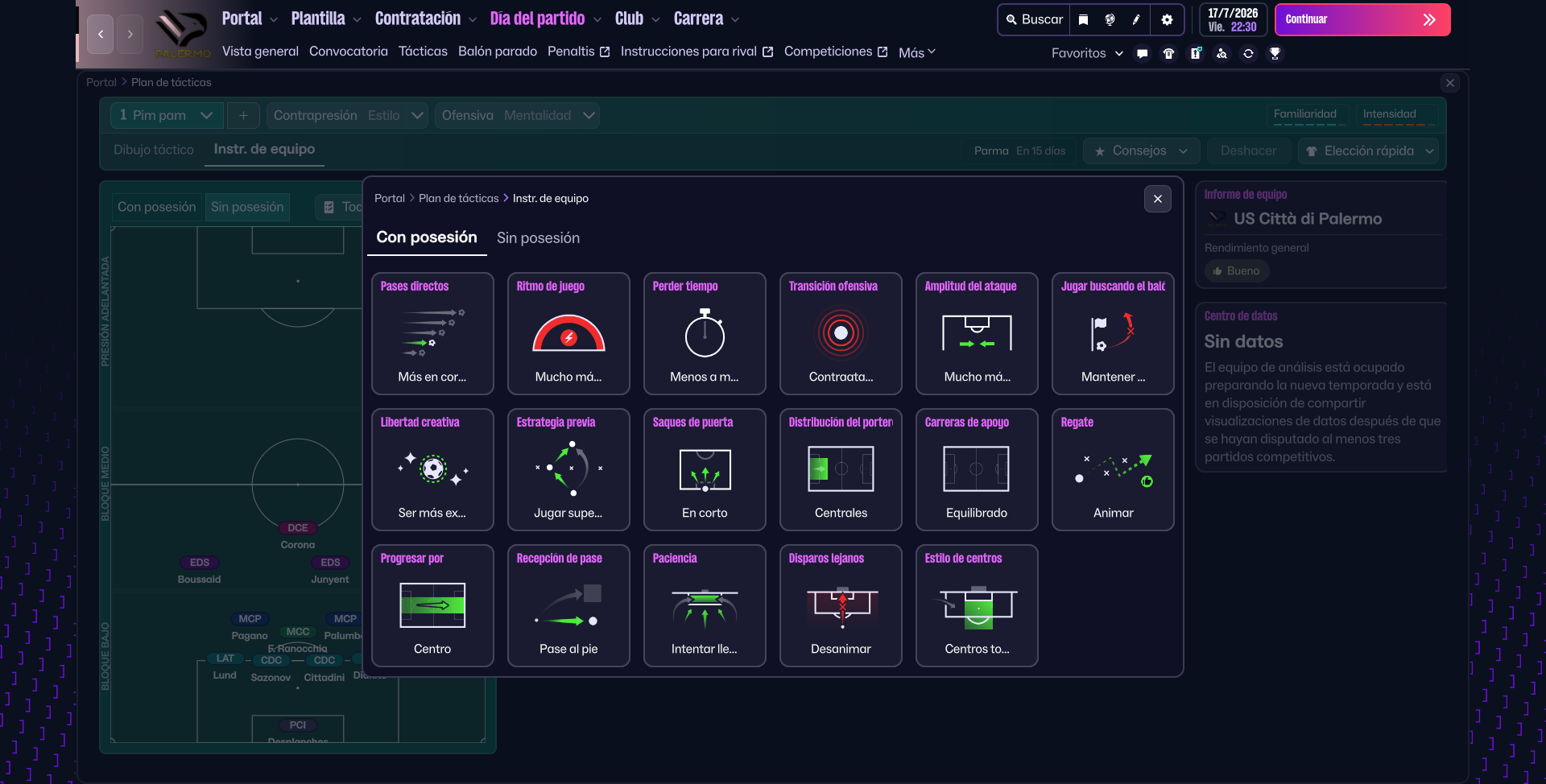Expand the Contrapresión Estilo dropdown

pos(348,116)
